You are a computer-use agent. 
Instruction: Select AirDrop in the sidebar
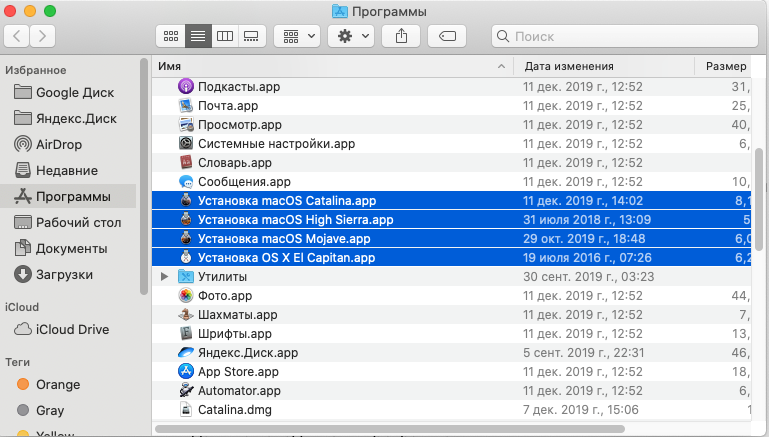tap(69, 144)
